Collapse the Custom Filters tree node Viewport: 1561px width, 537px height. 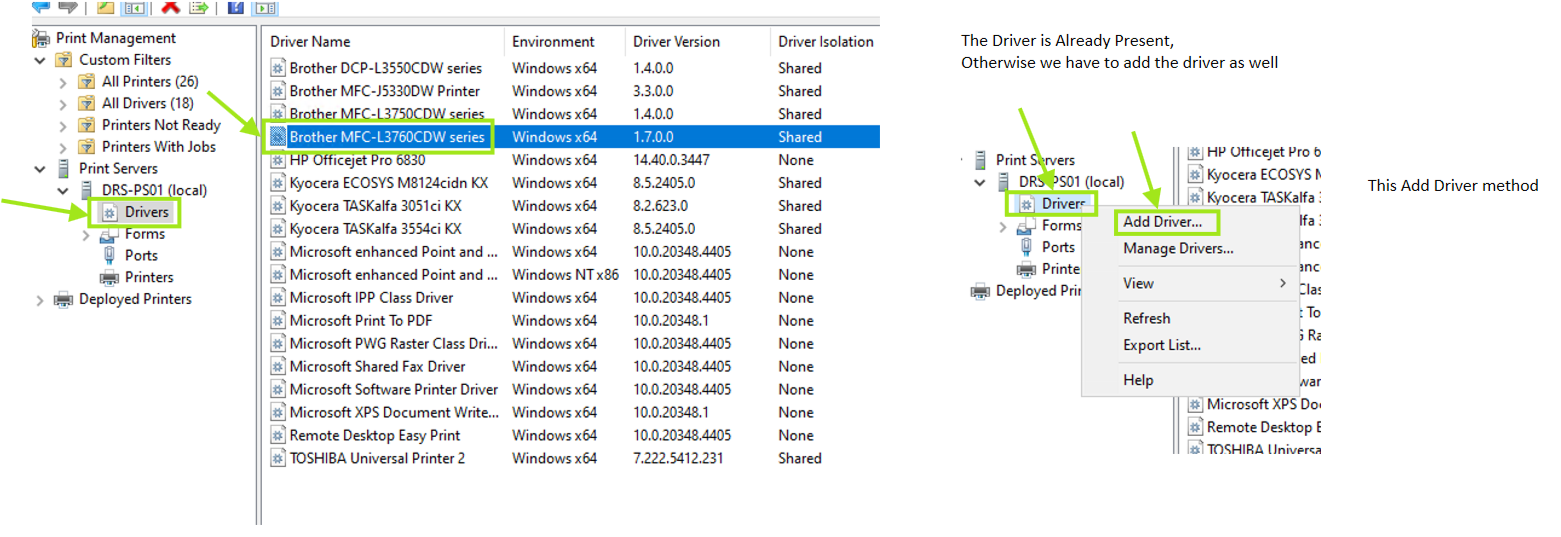point(40,60)
